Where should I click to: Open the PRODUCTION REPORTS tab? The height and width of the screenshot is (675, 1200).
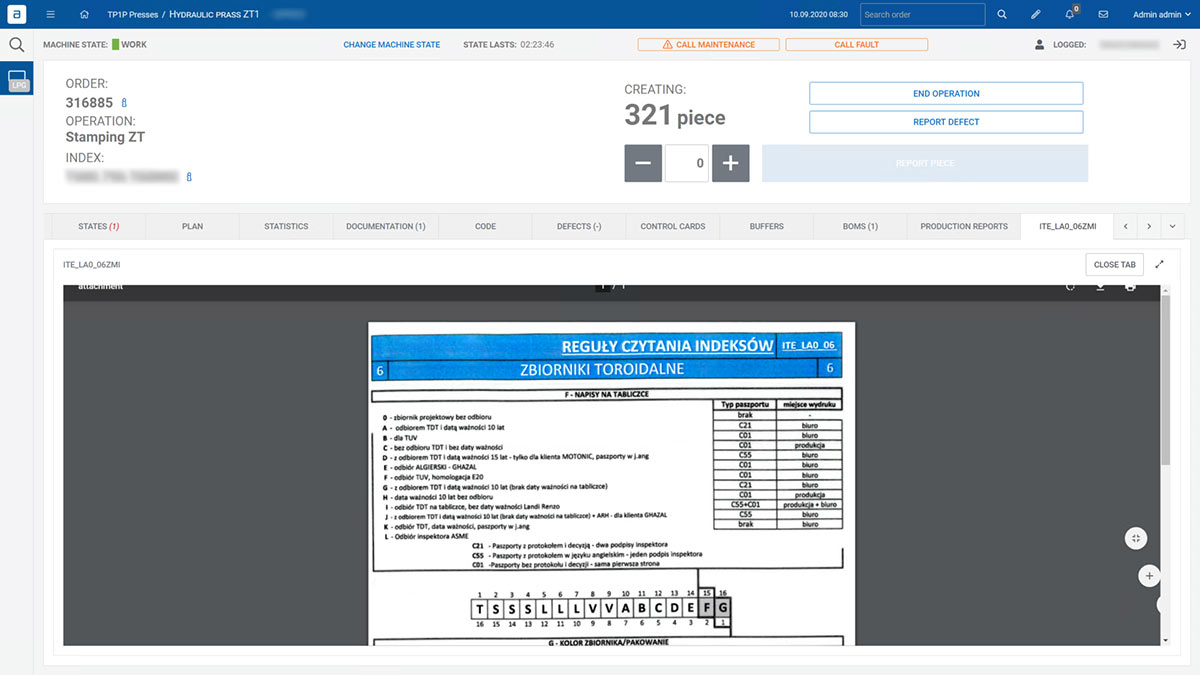964,227
